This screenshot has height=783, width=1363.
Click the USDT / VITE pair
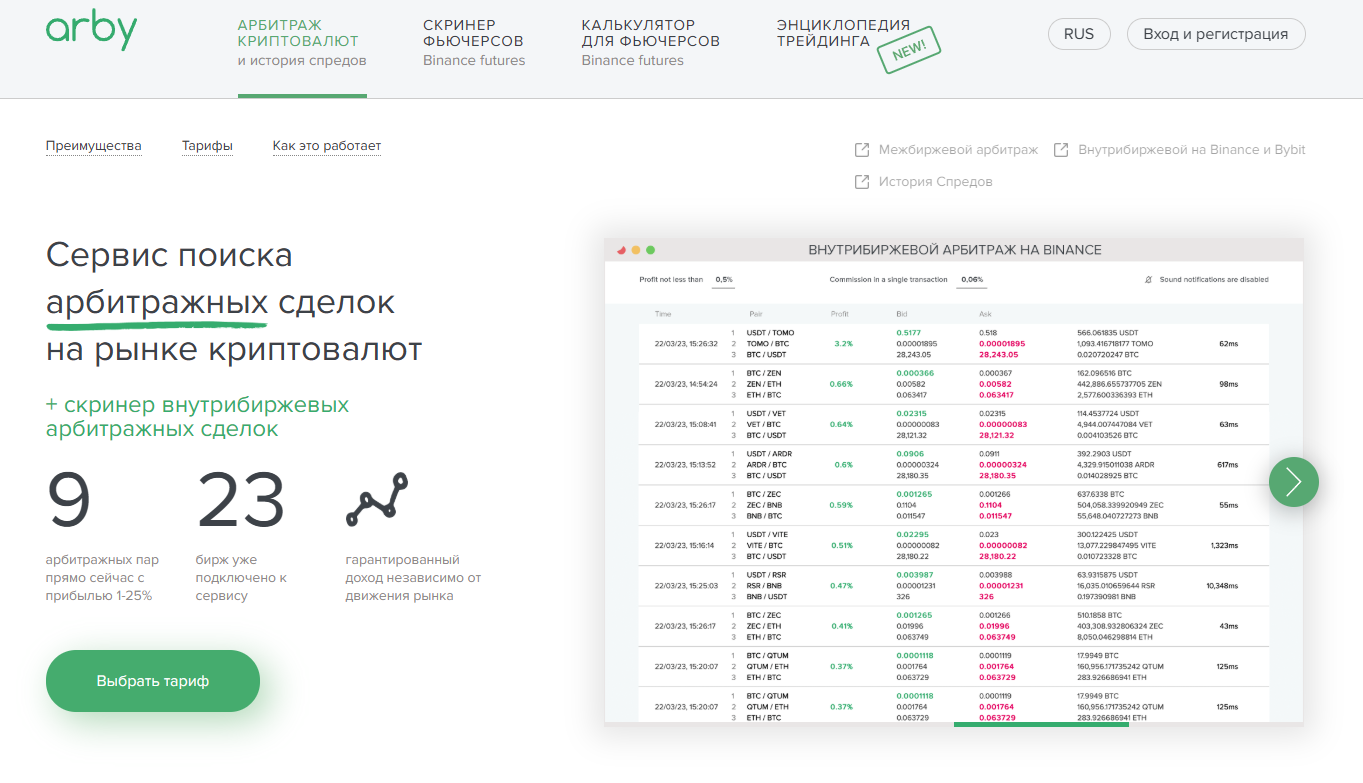tap(767, 534)
